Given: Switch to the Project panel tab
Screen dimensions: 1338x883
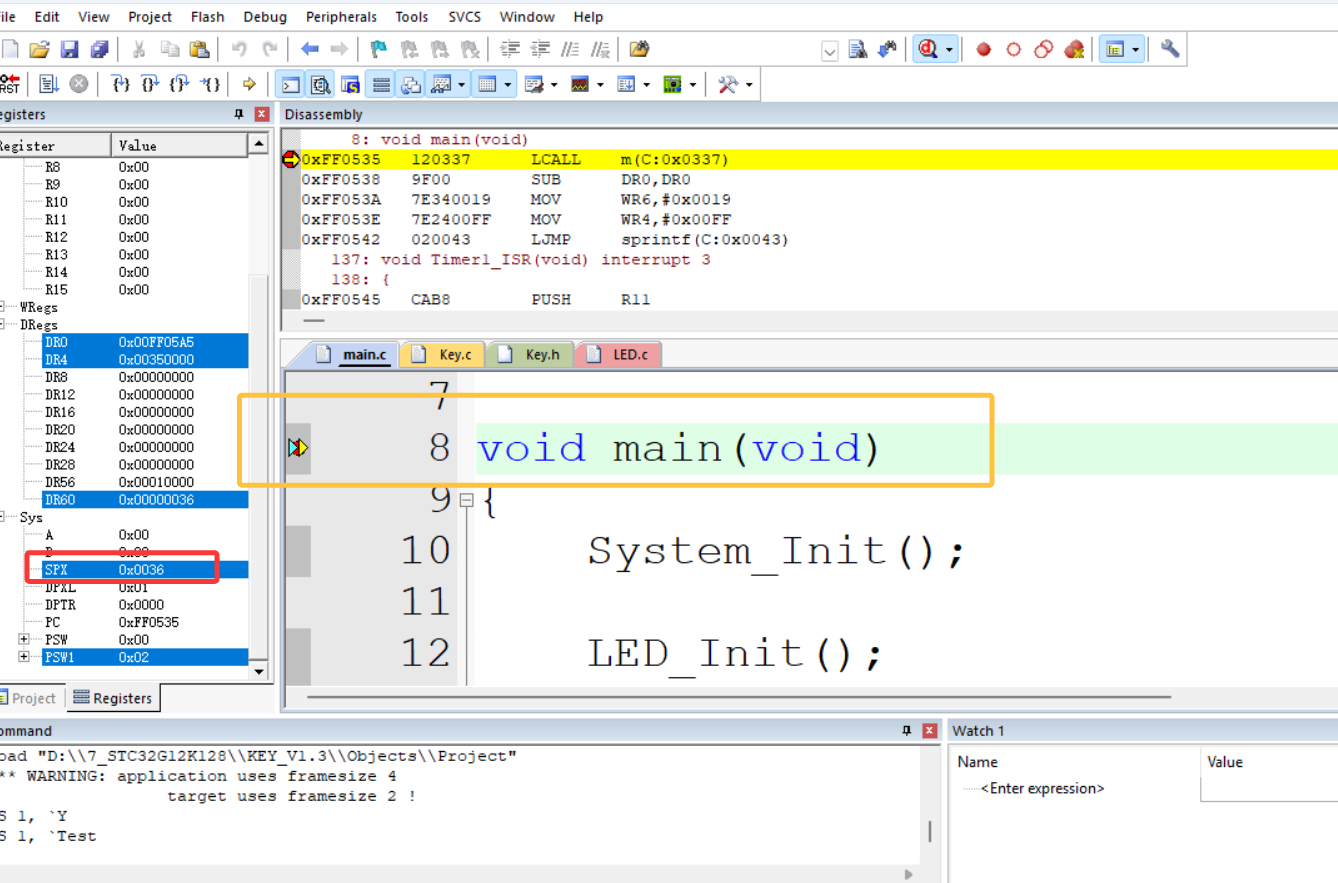Looking at the screenshot, I should pos(33,698).
